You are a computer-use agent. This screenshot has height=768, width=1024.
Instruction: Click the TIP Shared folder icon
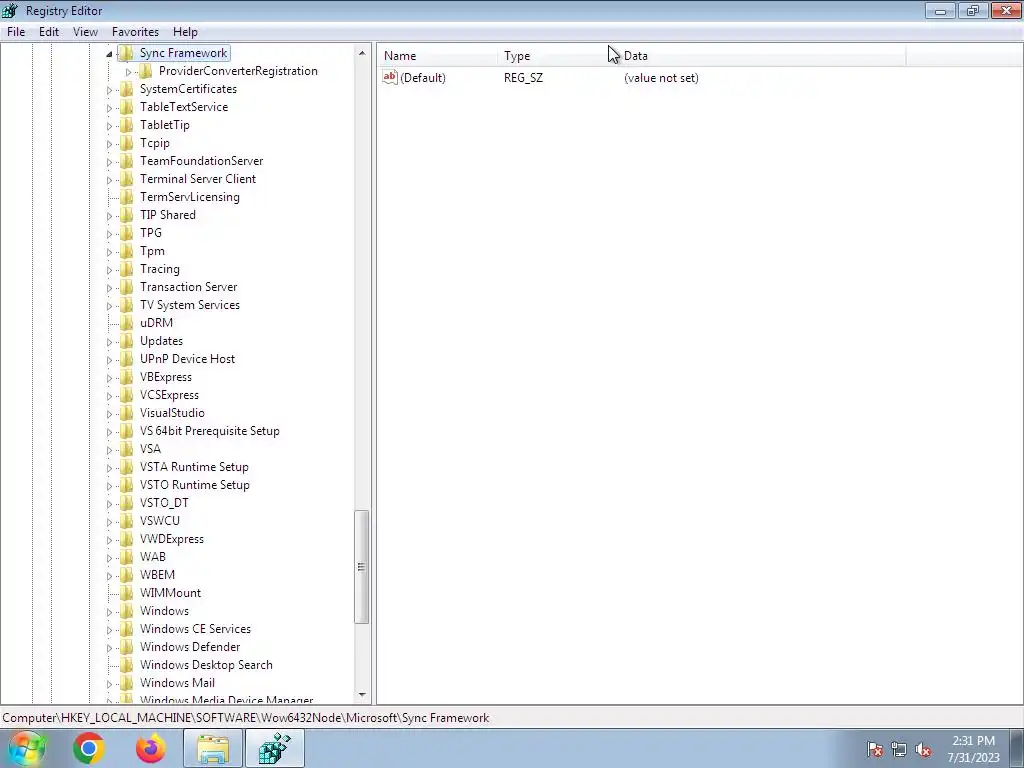point(127,215)
